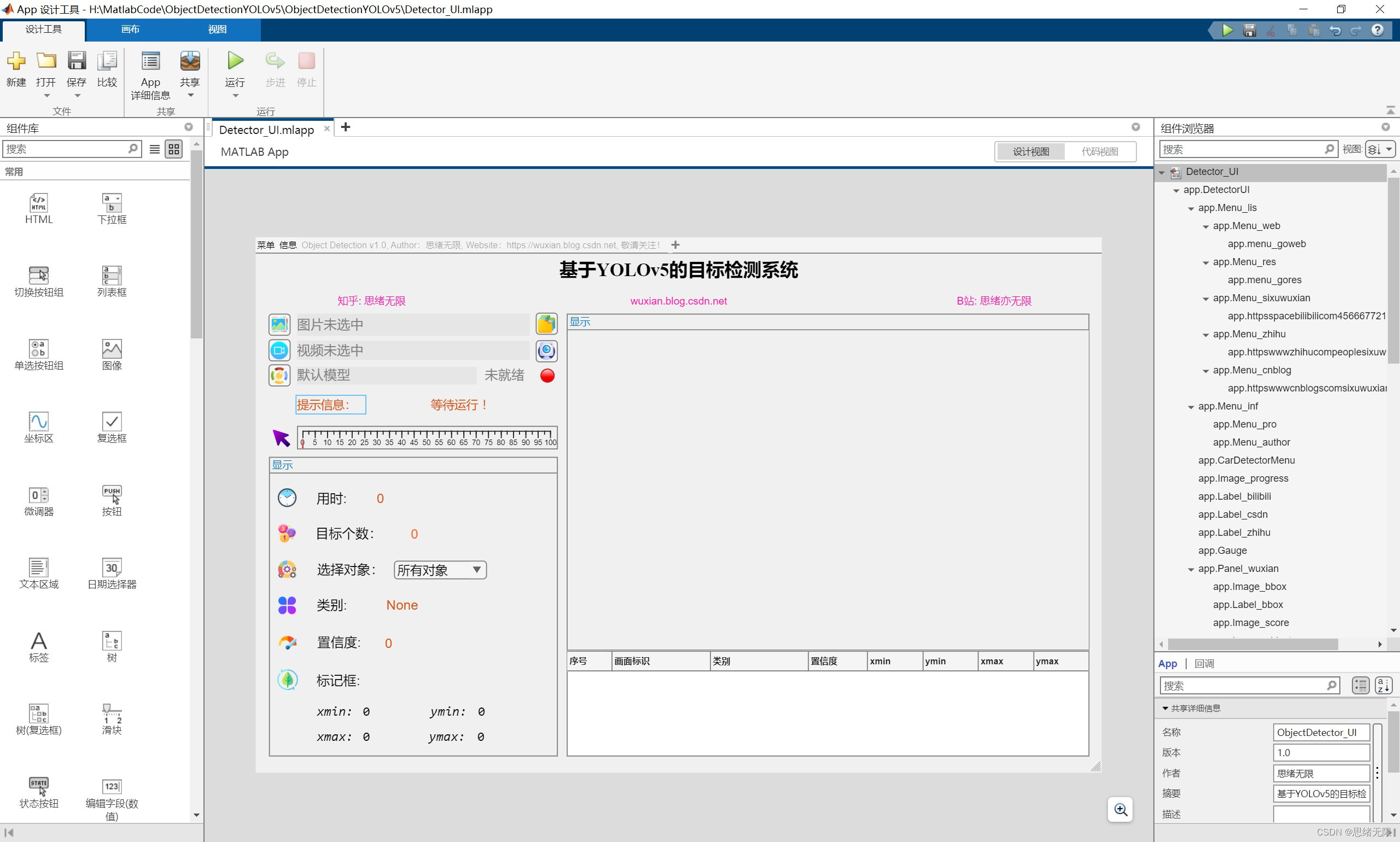Switch component library to grid view
1400x842 pixels.
click(174, 149)
